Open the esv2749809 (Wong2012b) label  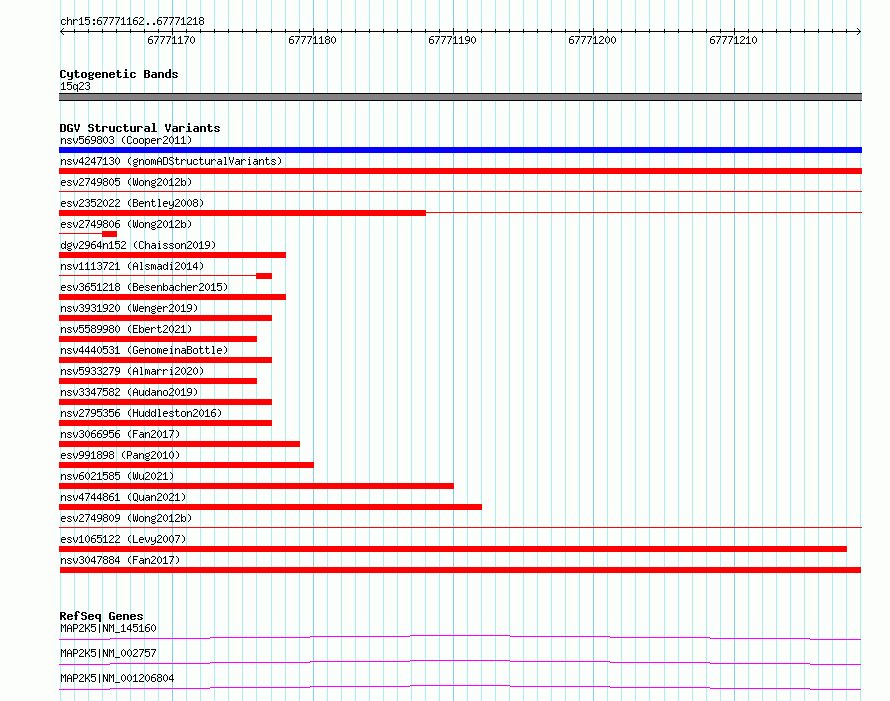pyautogui.click(x=126, y=518)
